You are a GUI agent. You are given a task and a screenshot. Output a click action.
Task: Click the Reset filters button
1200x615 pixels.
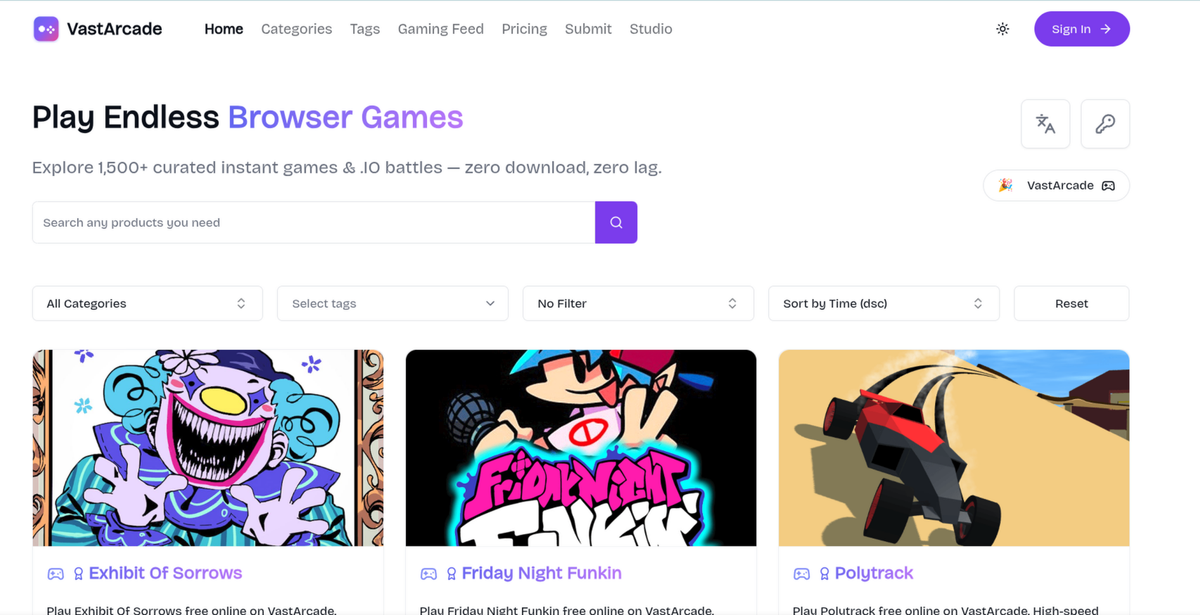1071,303
